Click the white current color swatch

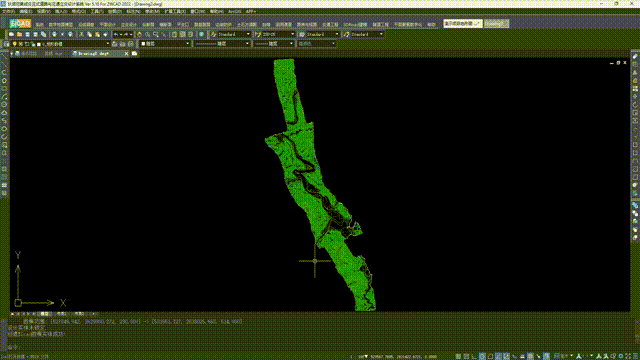[143, 44]
